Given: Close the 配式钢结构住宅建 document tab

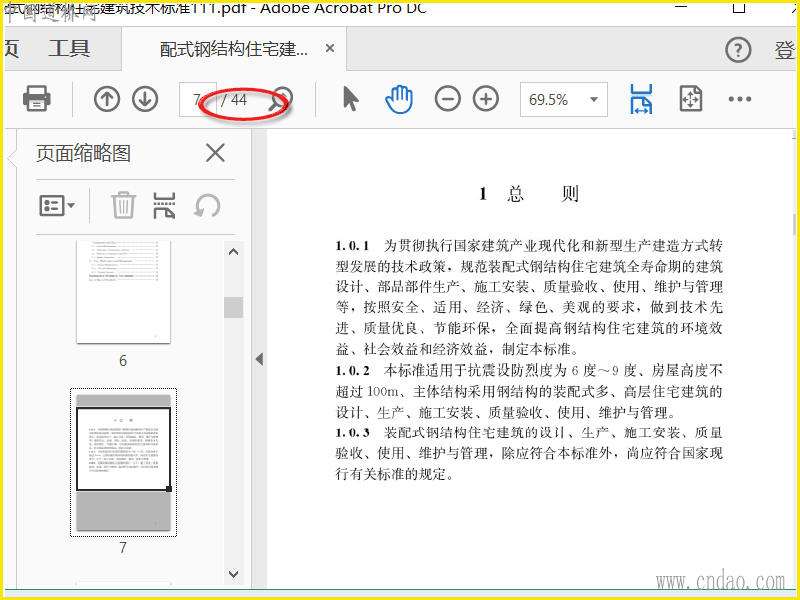Looking at the screenshot, I should 330,48.
